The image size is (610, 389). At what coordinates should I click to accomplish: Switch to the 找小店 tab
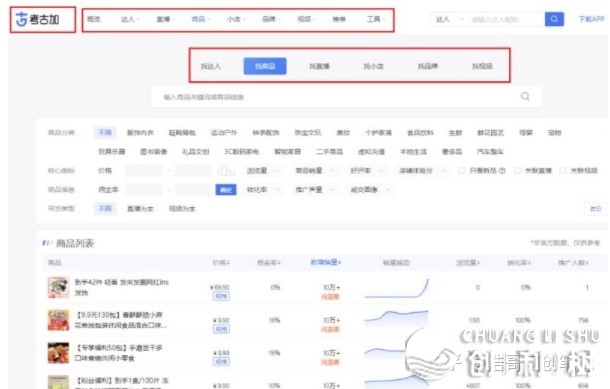(x=373, y=66)
